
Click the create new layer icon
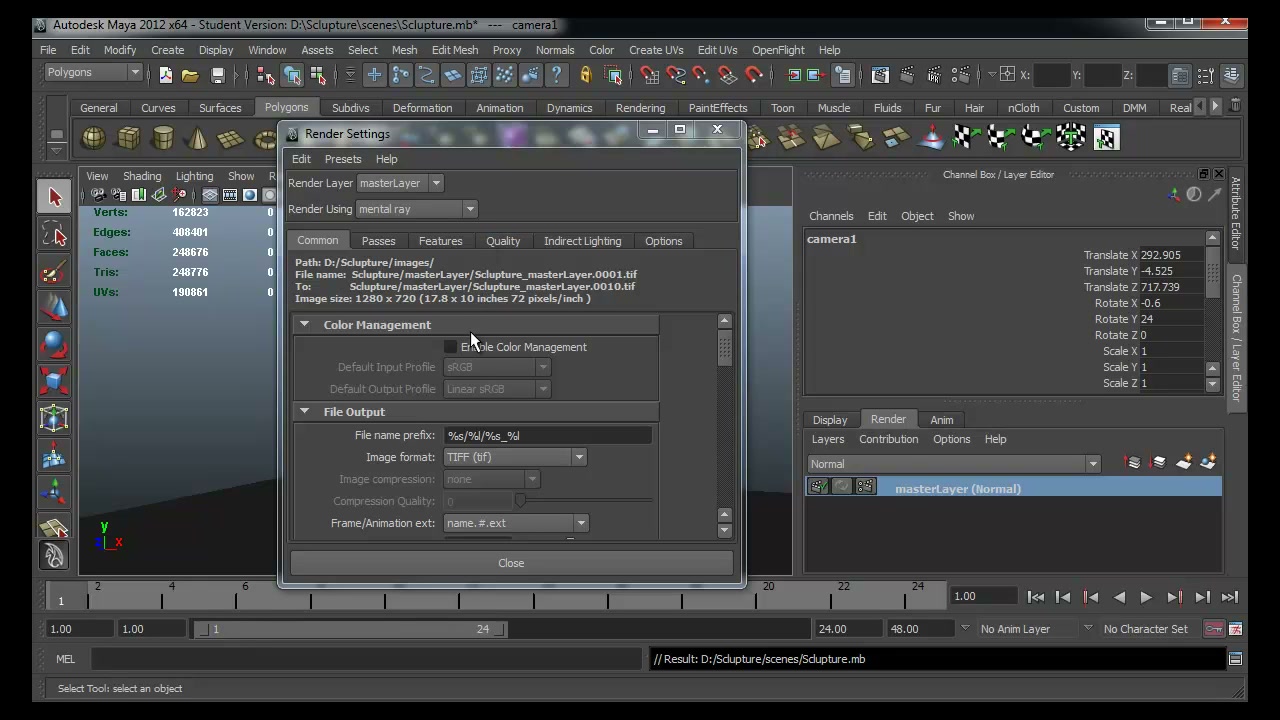pyautogui.click(x=1184, y=462)
